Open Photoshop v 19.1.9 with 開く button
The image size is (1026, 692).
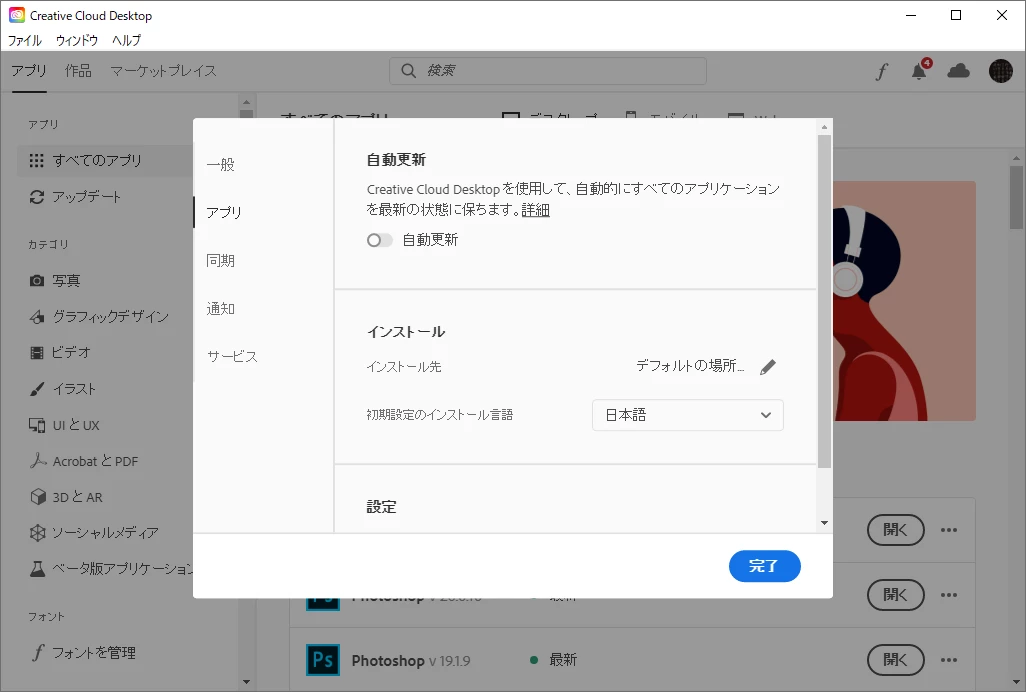pos(895,660)
